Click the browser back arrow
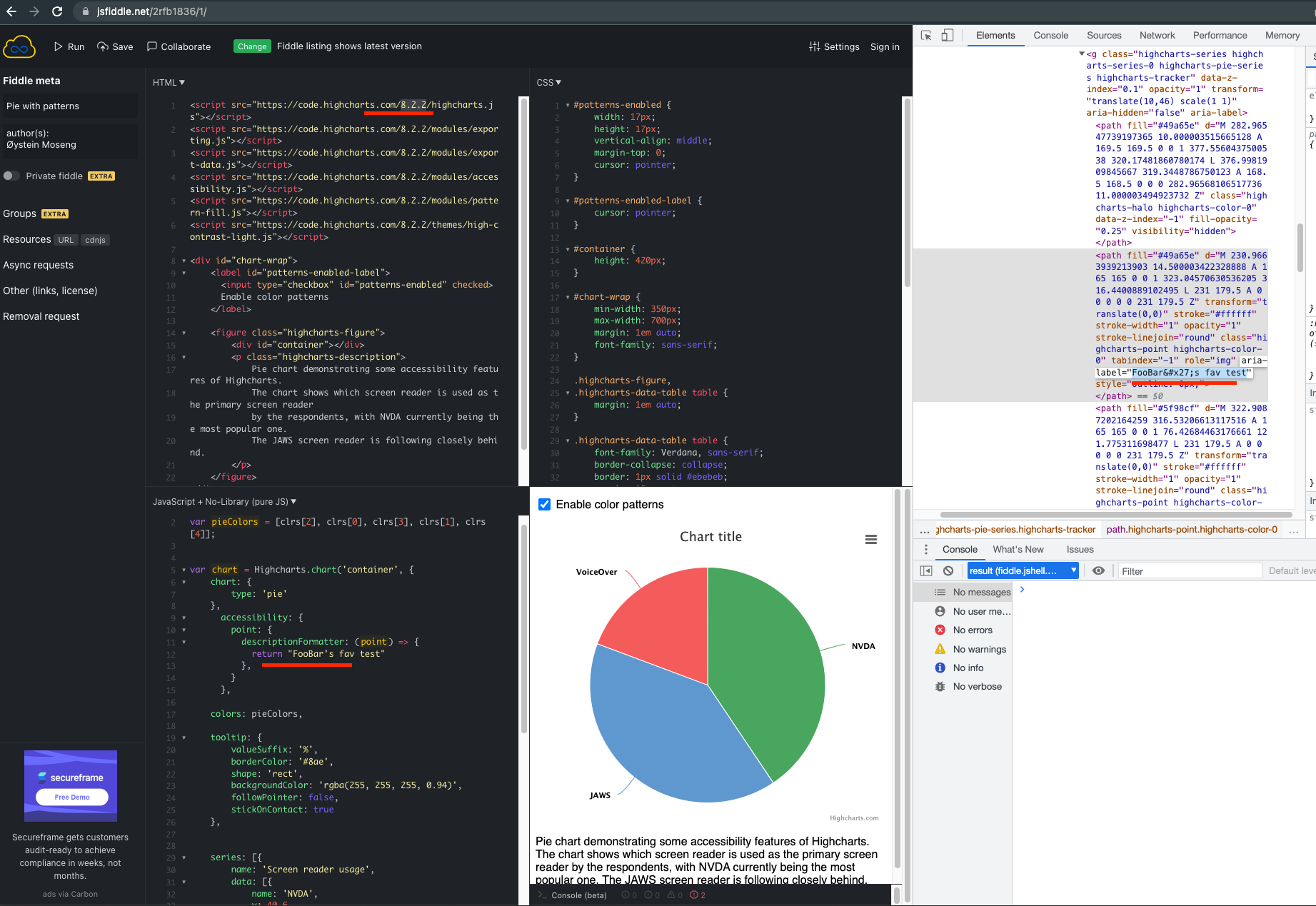This screenshot has width=1316, height=906. (11, 11)
